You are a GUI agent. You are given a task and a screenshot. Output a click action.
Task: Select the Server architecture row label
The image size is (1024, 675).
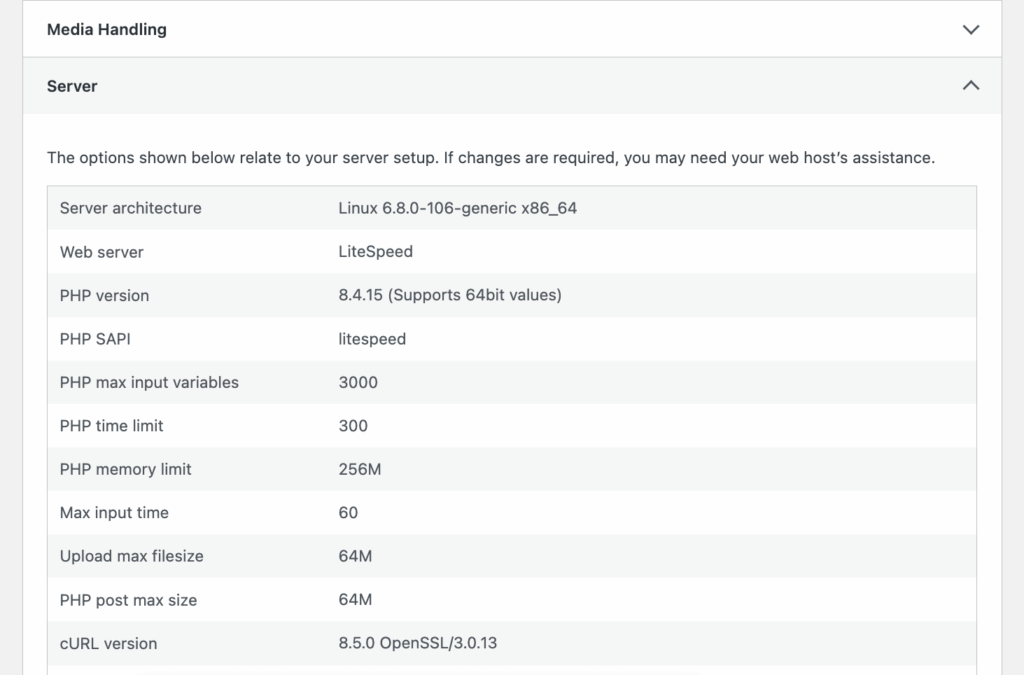coord(130,208)
